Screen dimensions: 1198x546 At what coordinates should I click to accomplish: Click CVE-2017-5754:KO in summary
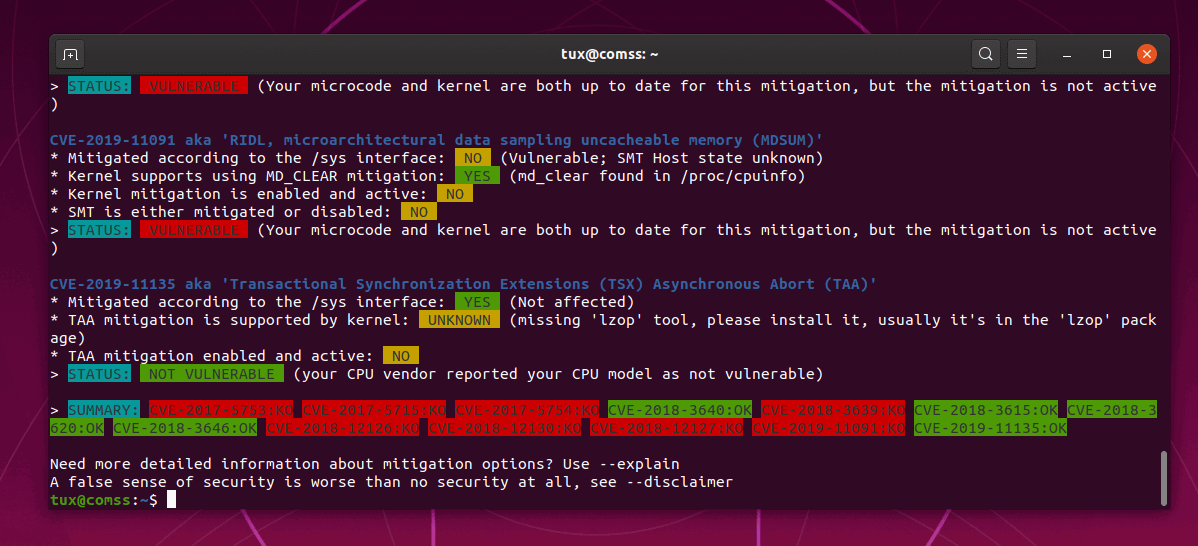pyautogui.click(x=527, y=410)
